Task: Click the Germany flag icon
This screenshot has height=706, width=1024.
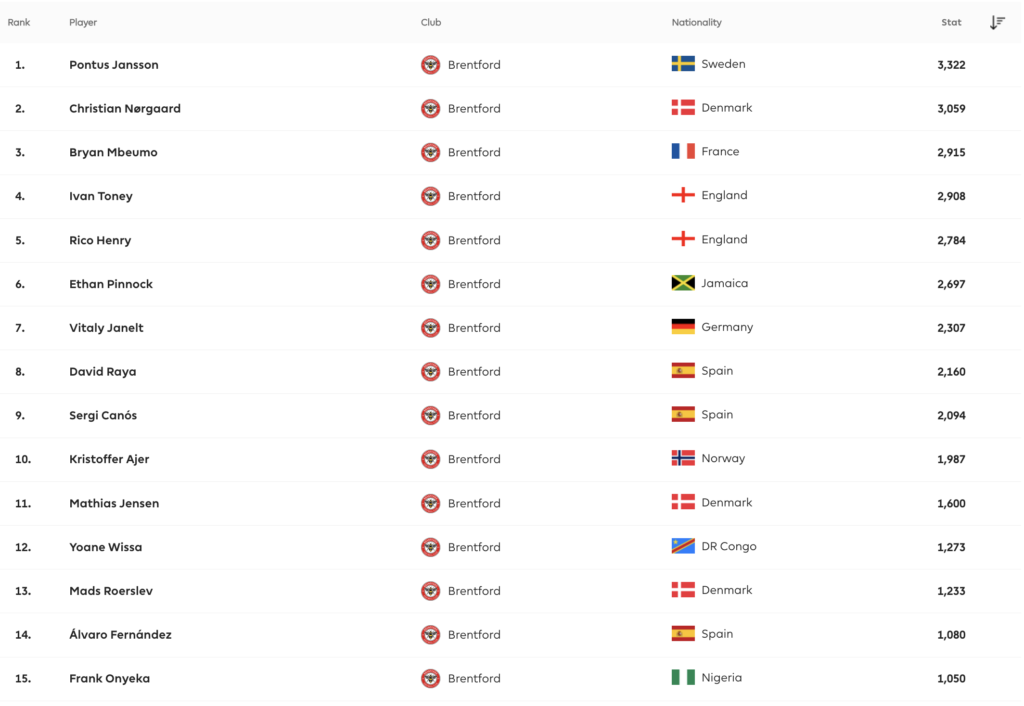Action: click(683, 327)
